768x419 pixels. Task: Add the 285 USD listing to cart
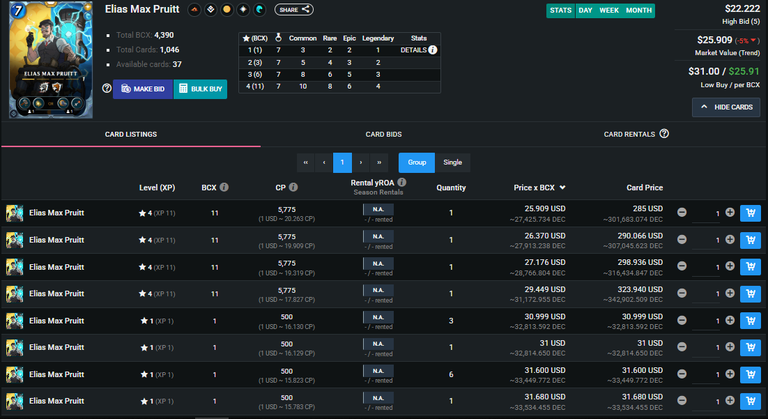tap(750, 213)
